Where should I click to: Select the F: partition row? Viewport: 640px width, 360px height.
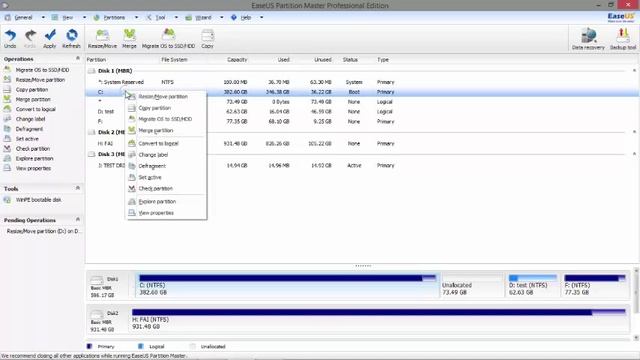[361, 122]
